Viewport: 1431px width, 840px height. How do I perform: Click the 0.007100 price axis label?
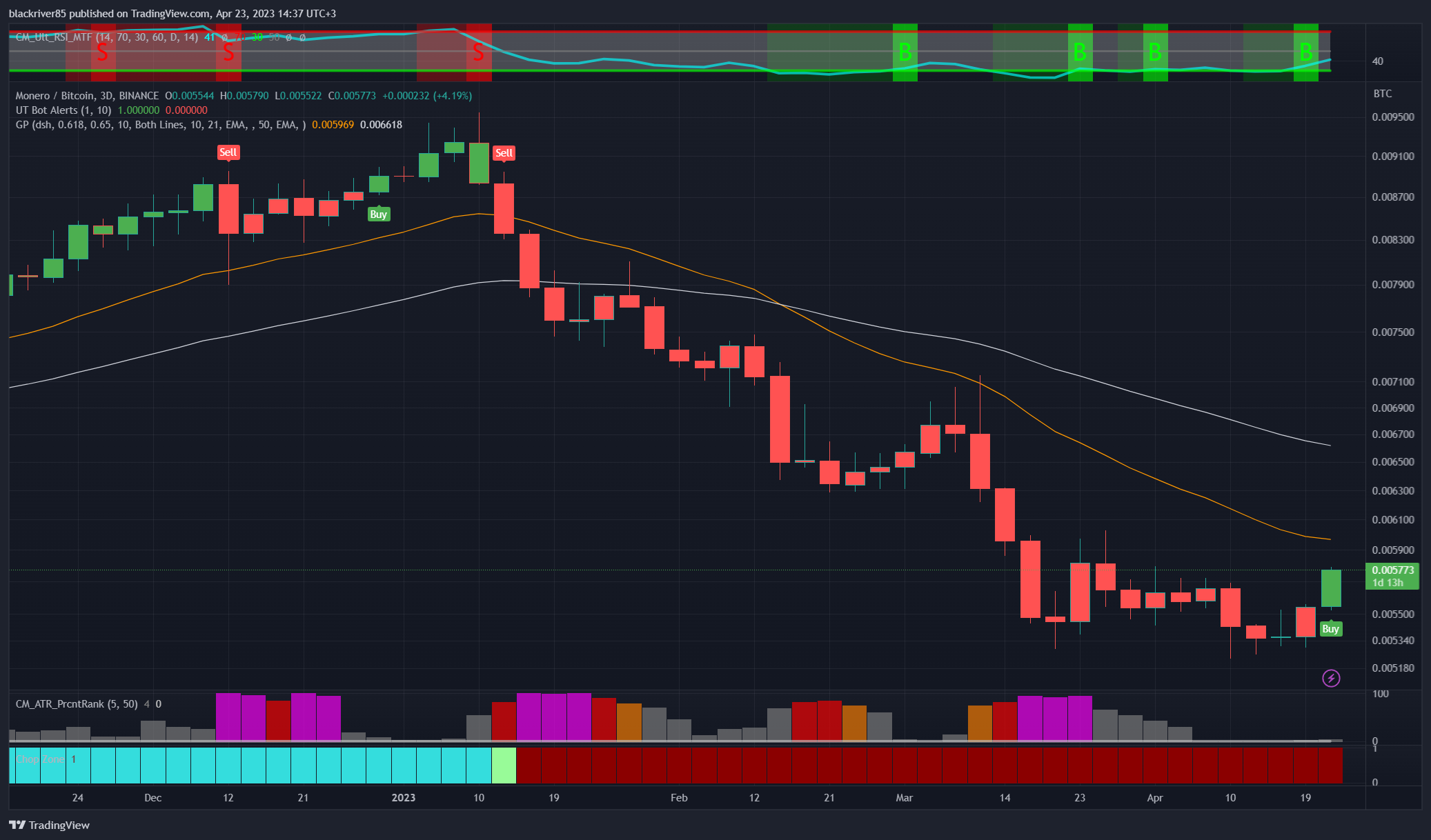(1393, 382)
